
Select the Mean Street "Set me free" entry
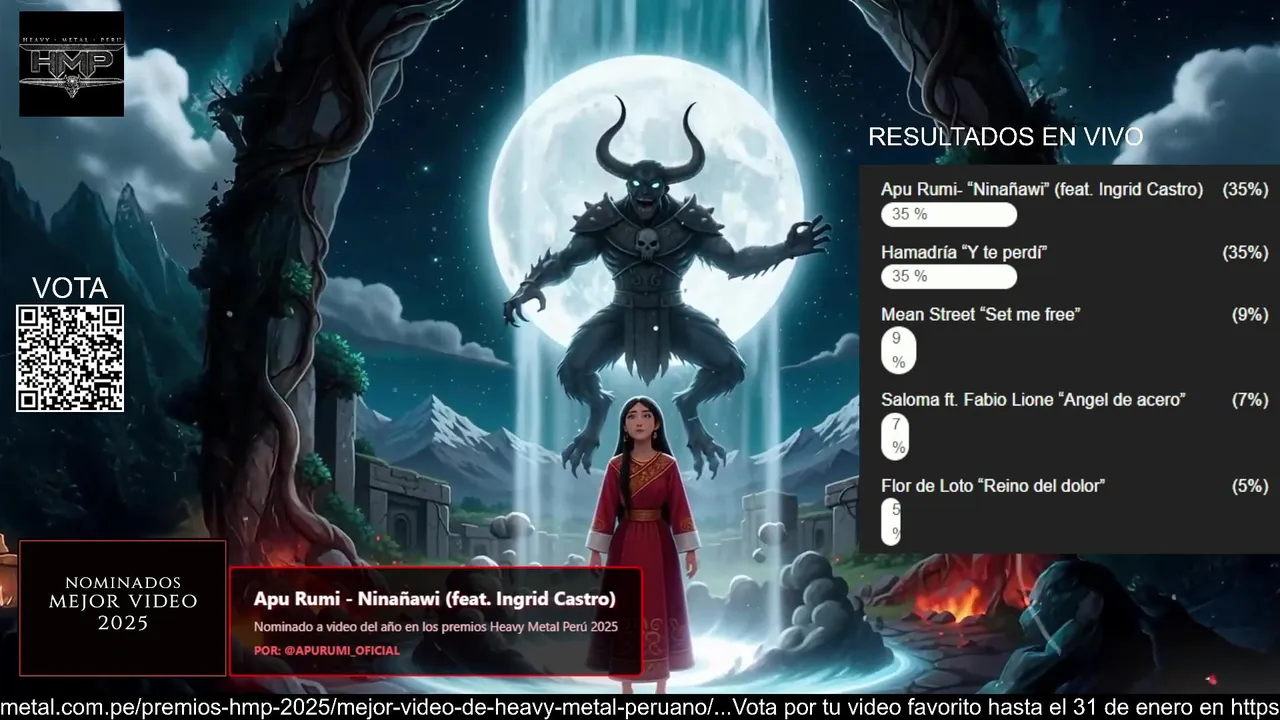980,314
